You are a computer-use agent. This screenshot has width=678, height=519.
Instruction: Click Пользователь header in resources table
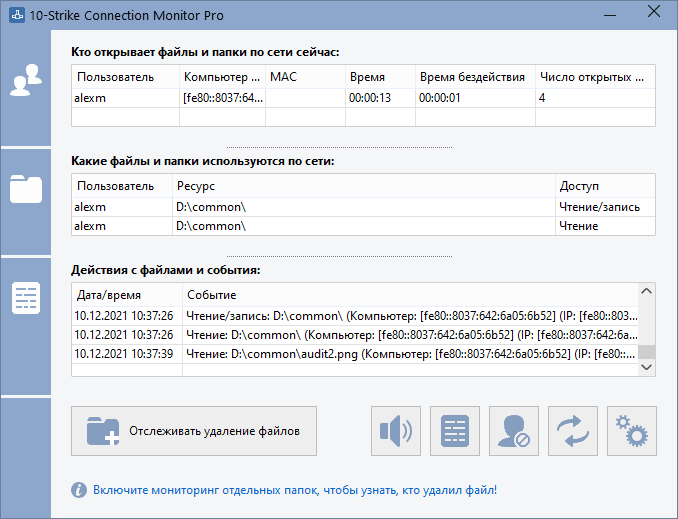[122, 186]
